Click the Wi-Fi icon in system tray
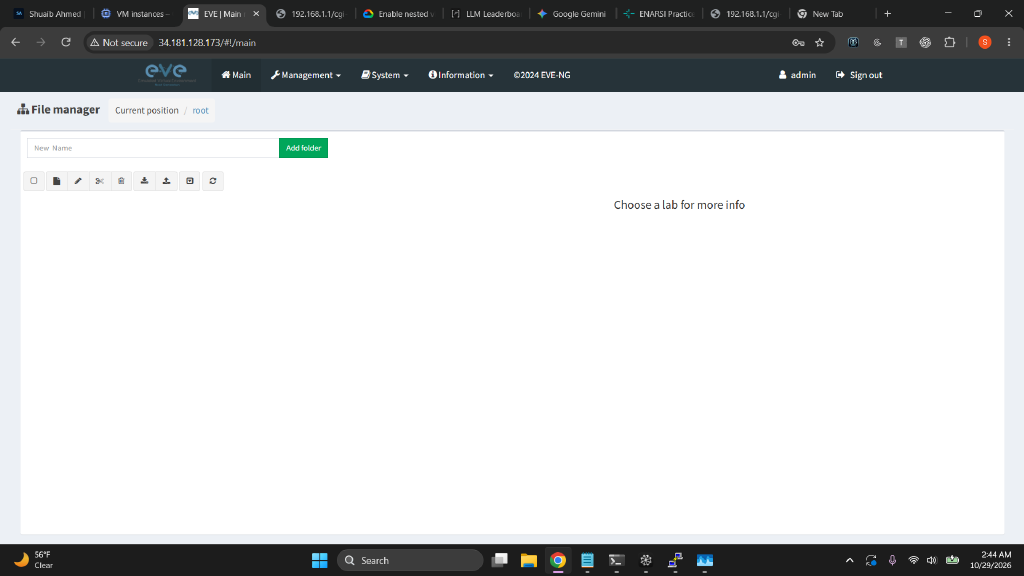The width and height of the screenshot is (1024, 576). (914, 560)
